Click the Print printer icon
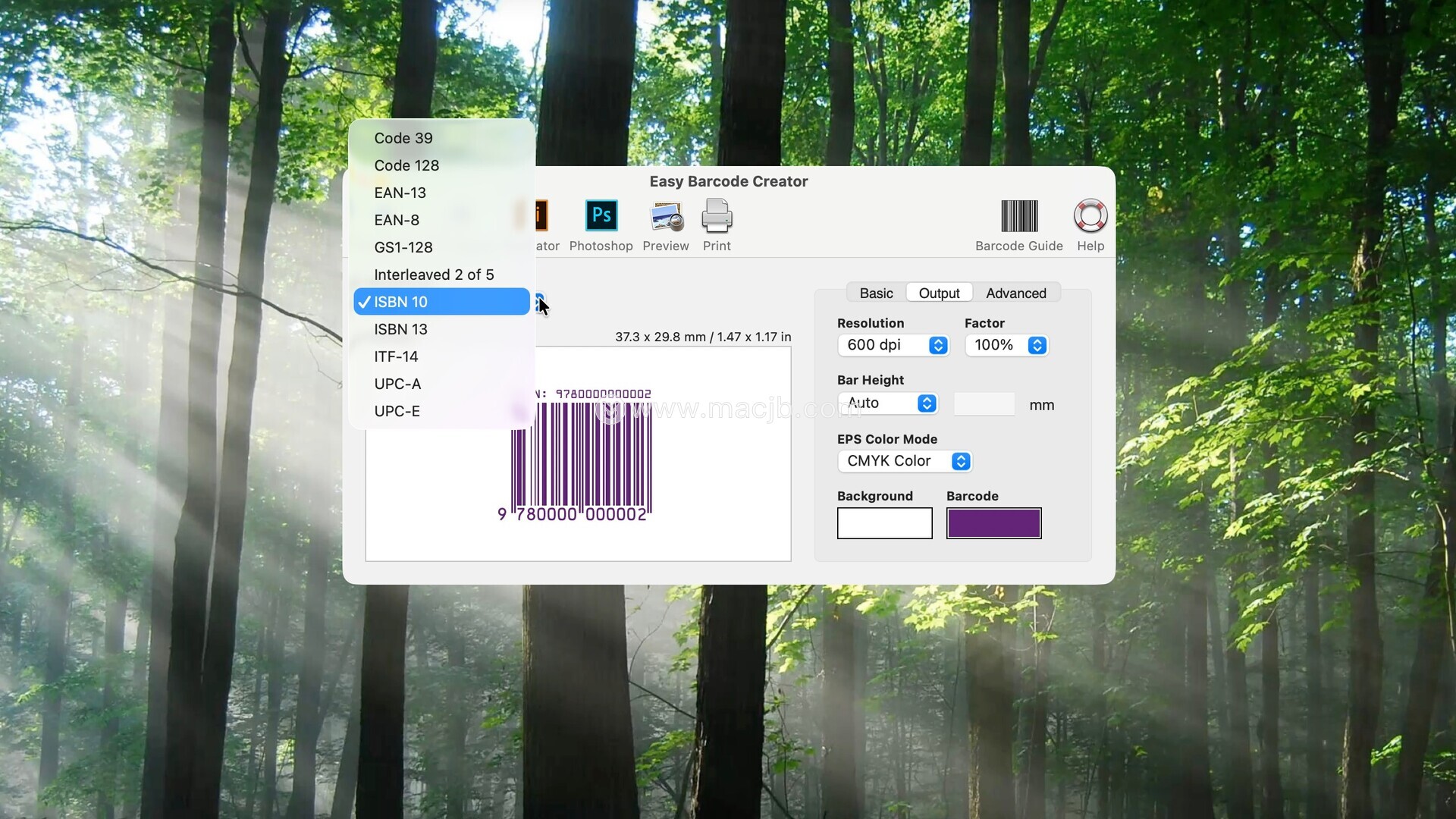 coord(717,217)
